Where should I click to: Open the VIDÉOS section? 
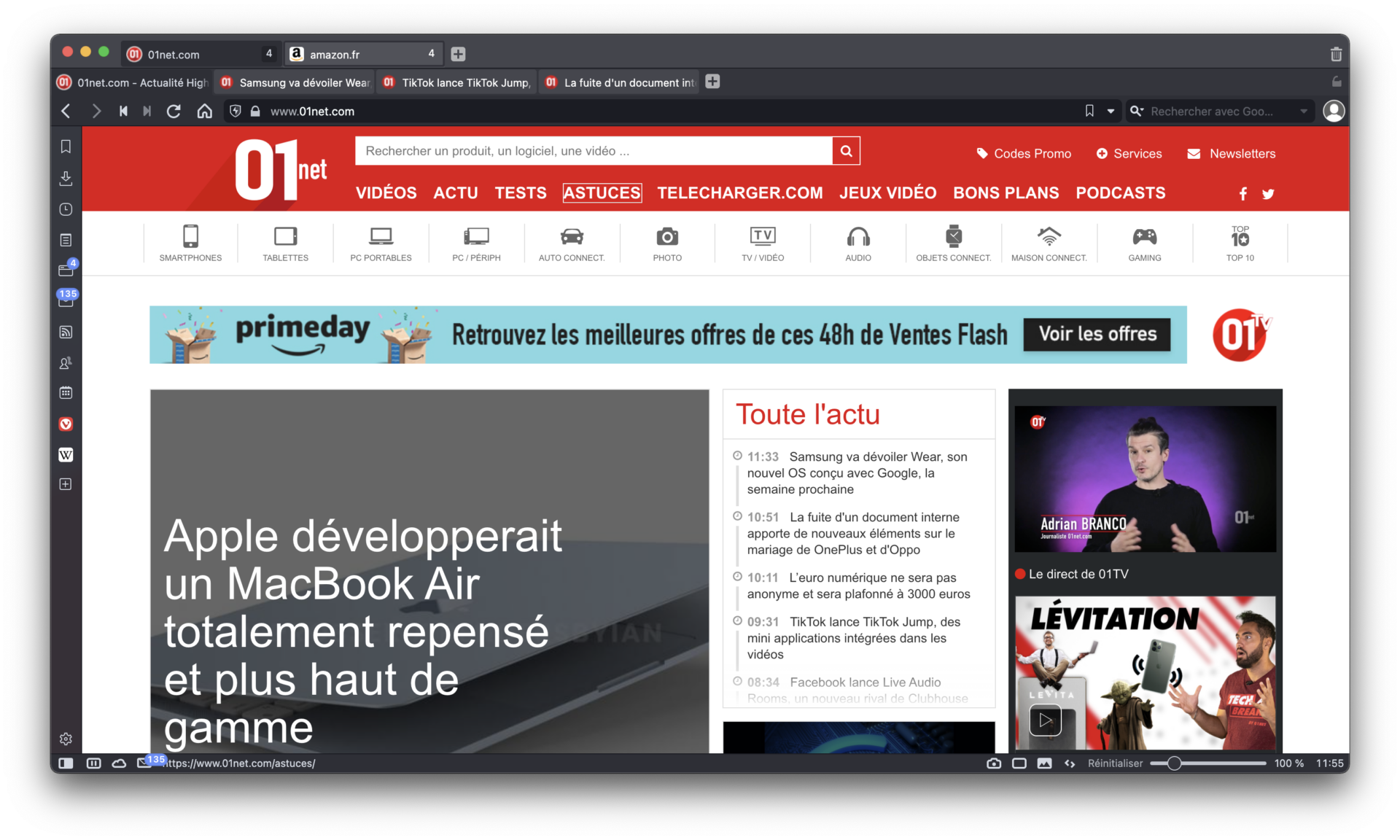tap(386, 192)
